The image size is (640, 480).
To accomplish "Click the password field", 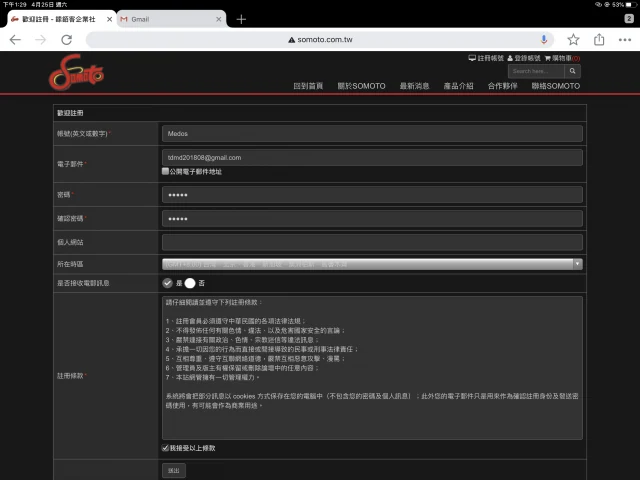I will (x=372, y=195).
